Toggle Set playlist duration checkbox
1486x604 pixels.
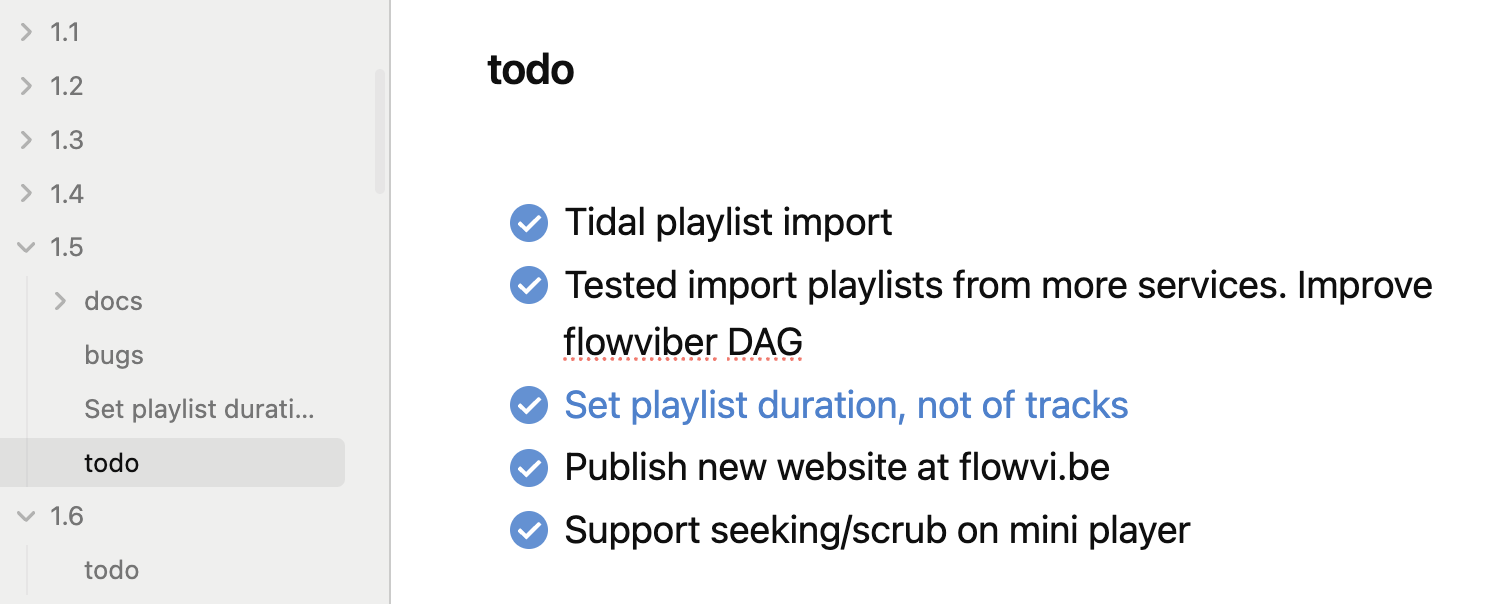(x=529, y=405)
